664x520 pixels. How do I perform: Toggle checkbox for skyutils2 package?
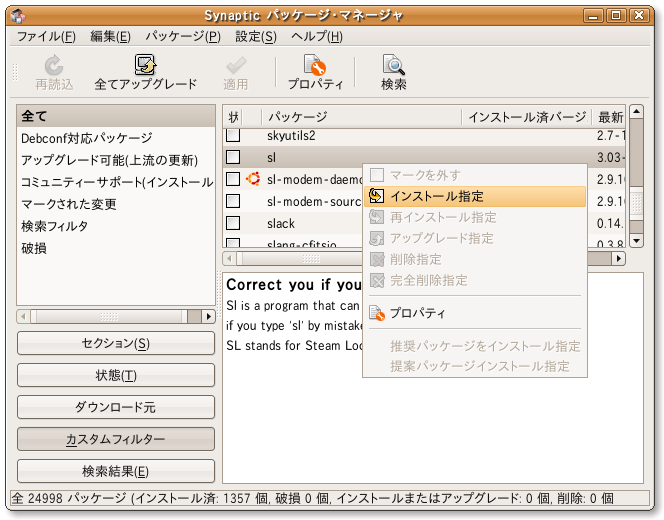click(x=233, y=136)
